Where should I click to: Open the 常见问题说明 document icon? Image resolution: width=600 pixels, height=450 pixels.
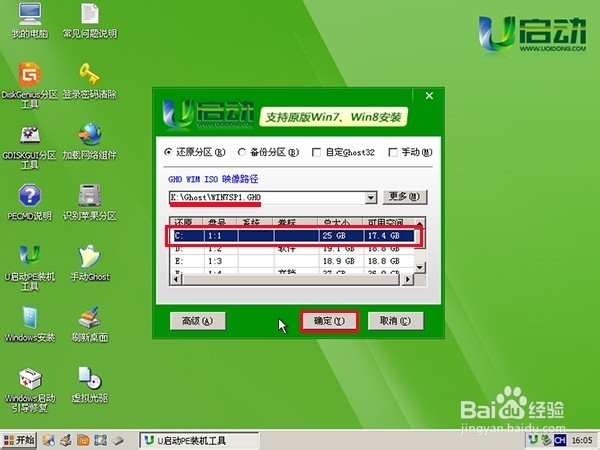click(x=90, y=20)
